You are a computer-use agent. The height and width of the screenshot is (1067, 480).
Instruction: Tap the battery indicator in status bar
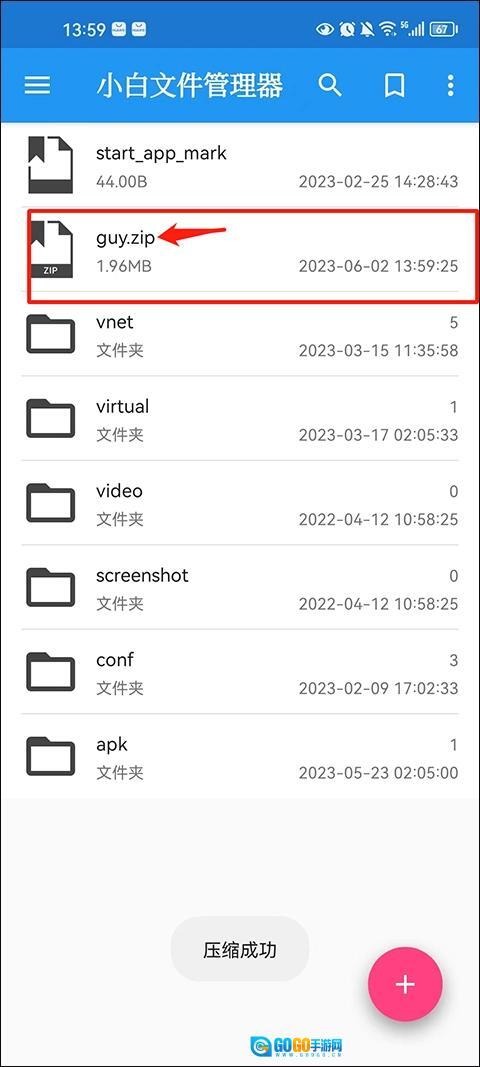443,29
